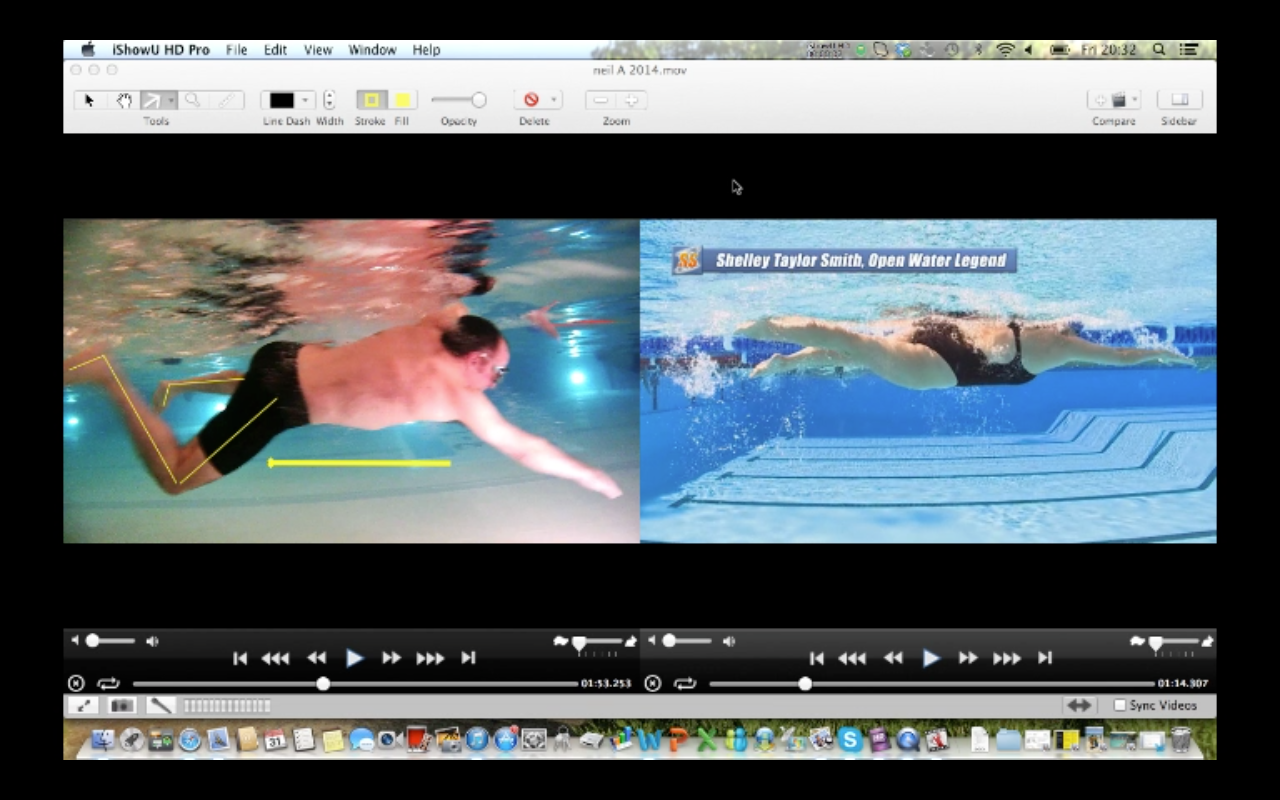Open Skype from the Dock
The width and height of the screenshot is (1280, 800).
coord(851,740)
